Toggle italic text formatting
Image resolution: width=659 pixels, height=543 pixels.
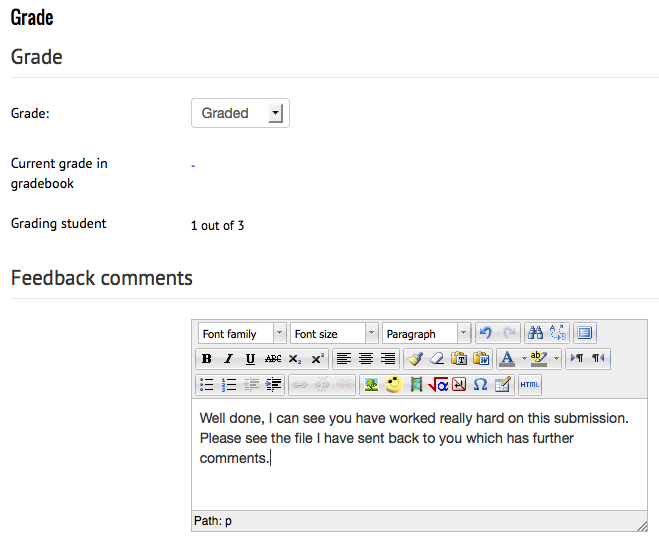[x=228, y=359]
